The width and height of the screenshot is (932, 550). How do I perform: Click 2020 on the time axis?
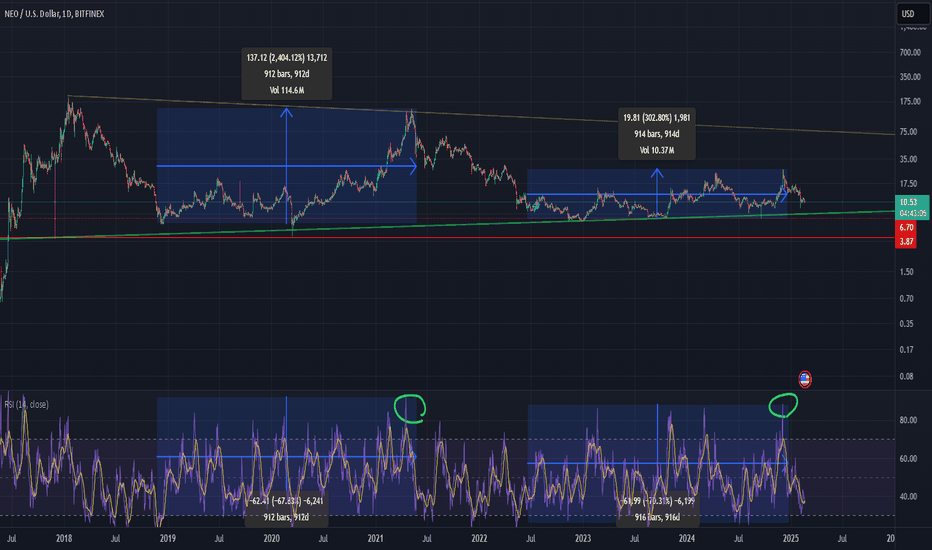coord(272,539)
